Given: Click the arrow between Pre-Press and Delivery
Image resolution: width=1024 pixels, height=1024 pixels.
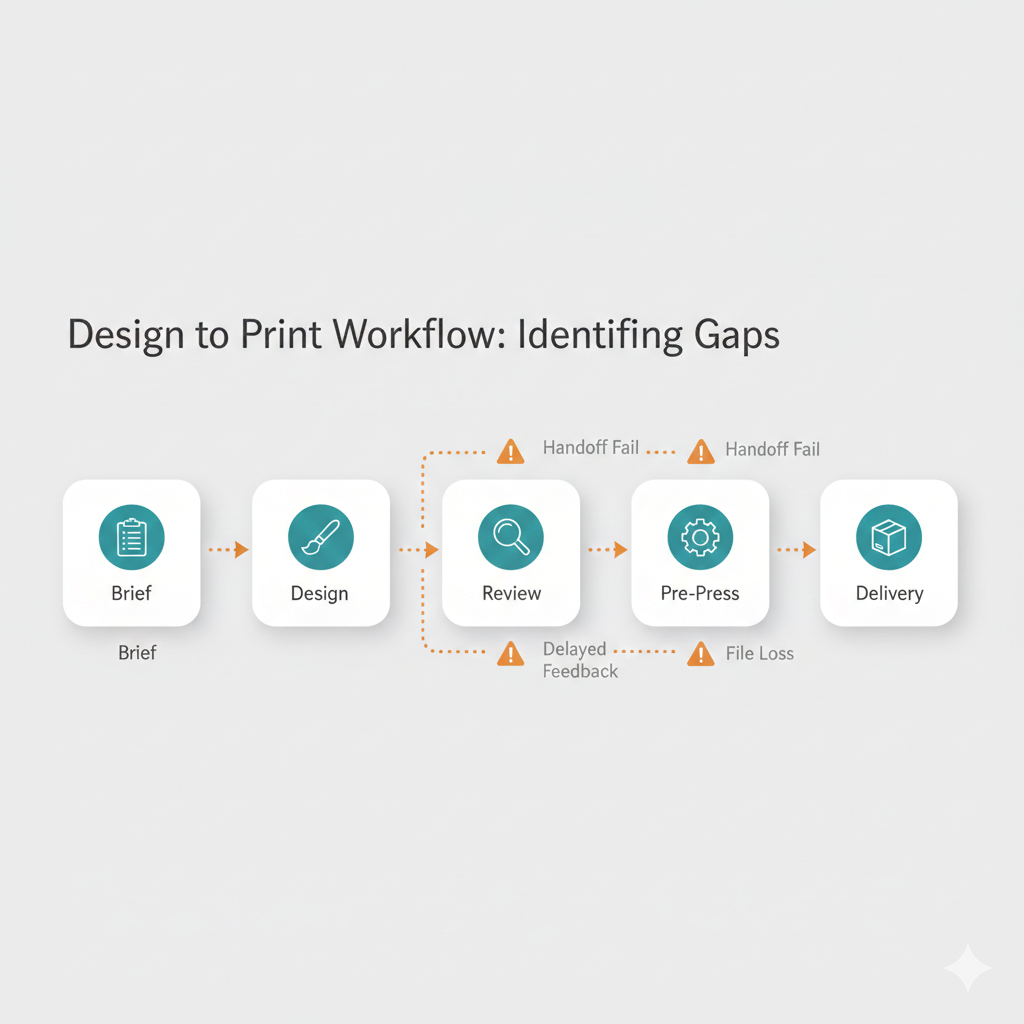Looking at the screenshot, I should pos(796,549).
